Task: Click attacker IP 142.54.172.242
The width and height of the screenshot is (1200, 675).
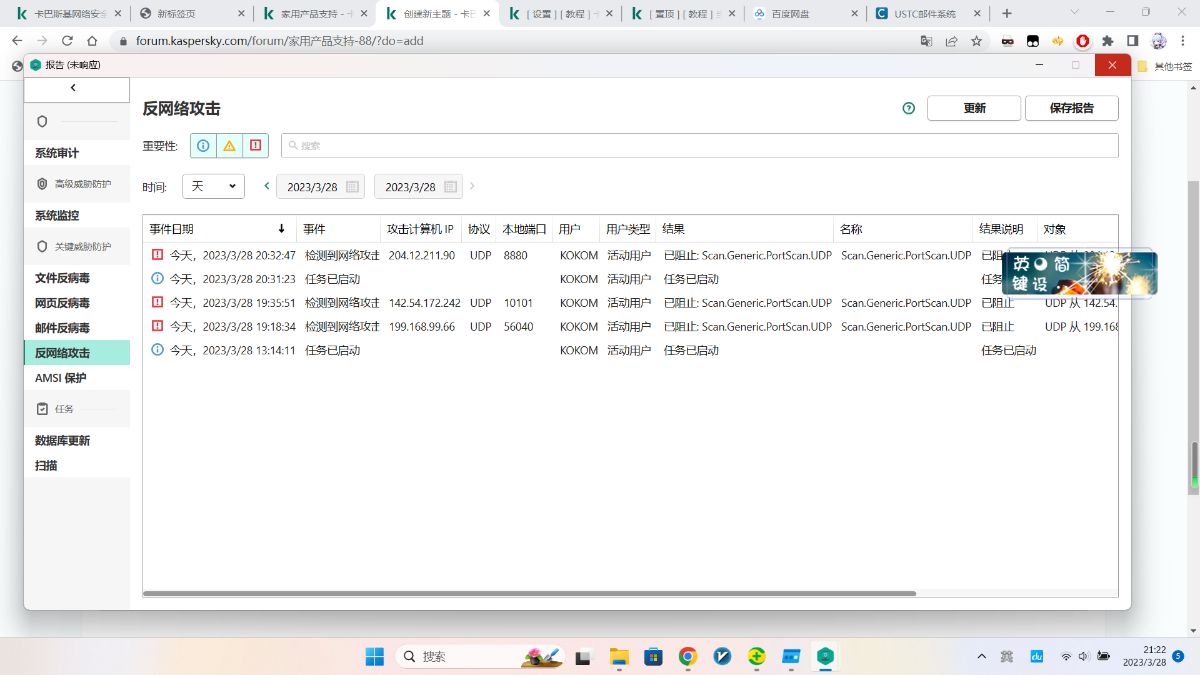Action: (424, 303)
